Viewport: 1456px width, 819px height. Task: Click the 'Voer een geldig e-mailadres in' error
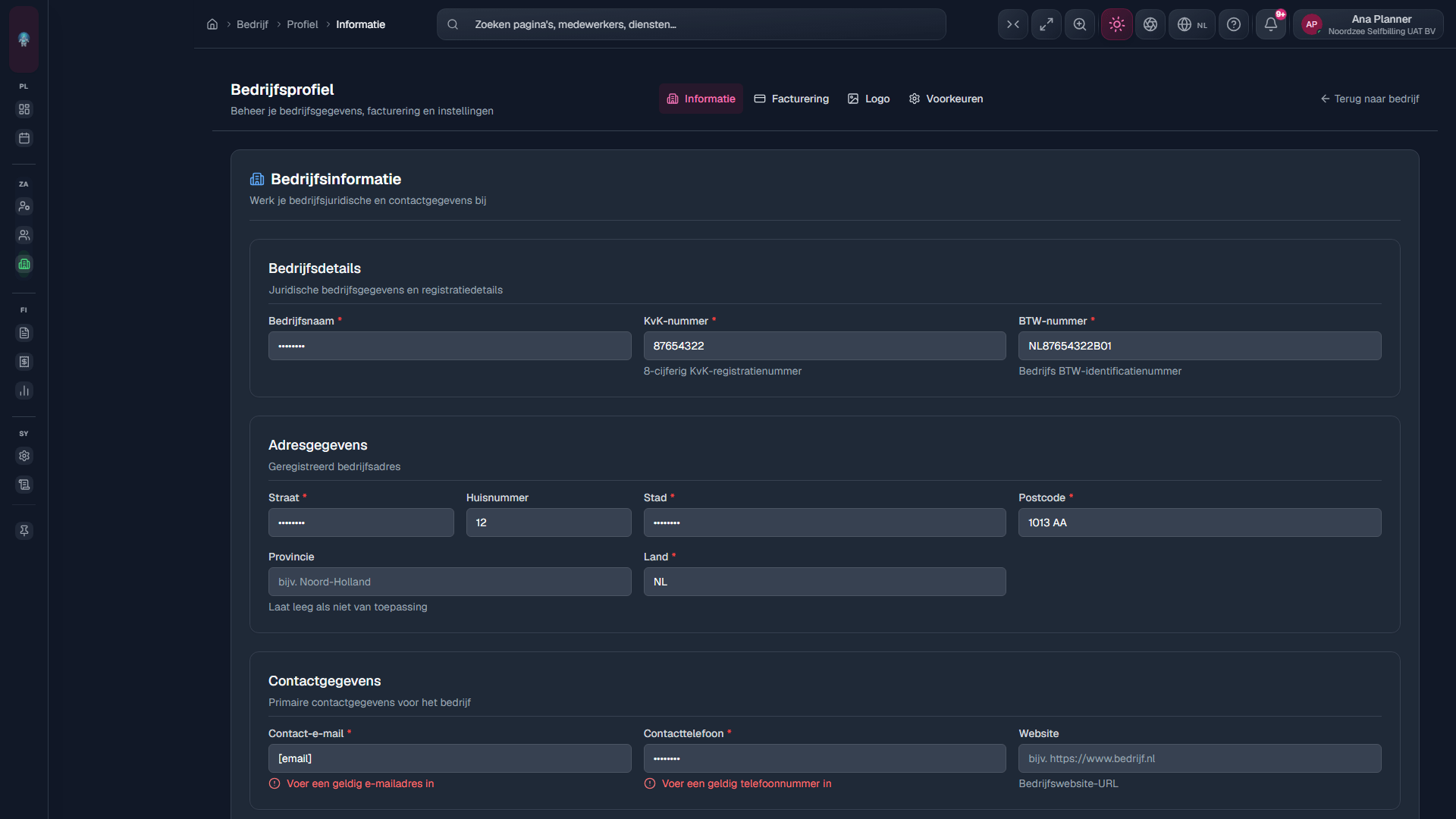click(x=360, y=783)
